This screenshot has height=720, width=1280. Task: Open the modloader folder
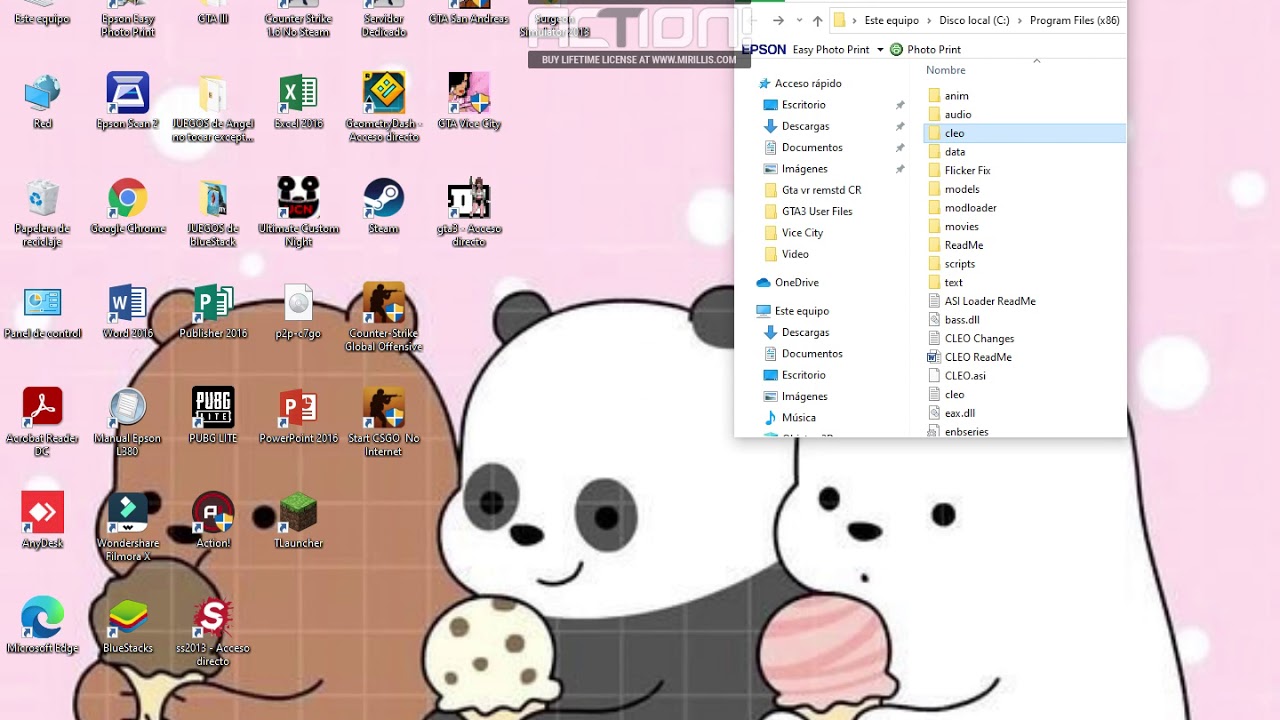pyautogui.click(x=970, y=208)
